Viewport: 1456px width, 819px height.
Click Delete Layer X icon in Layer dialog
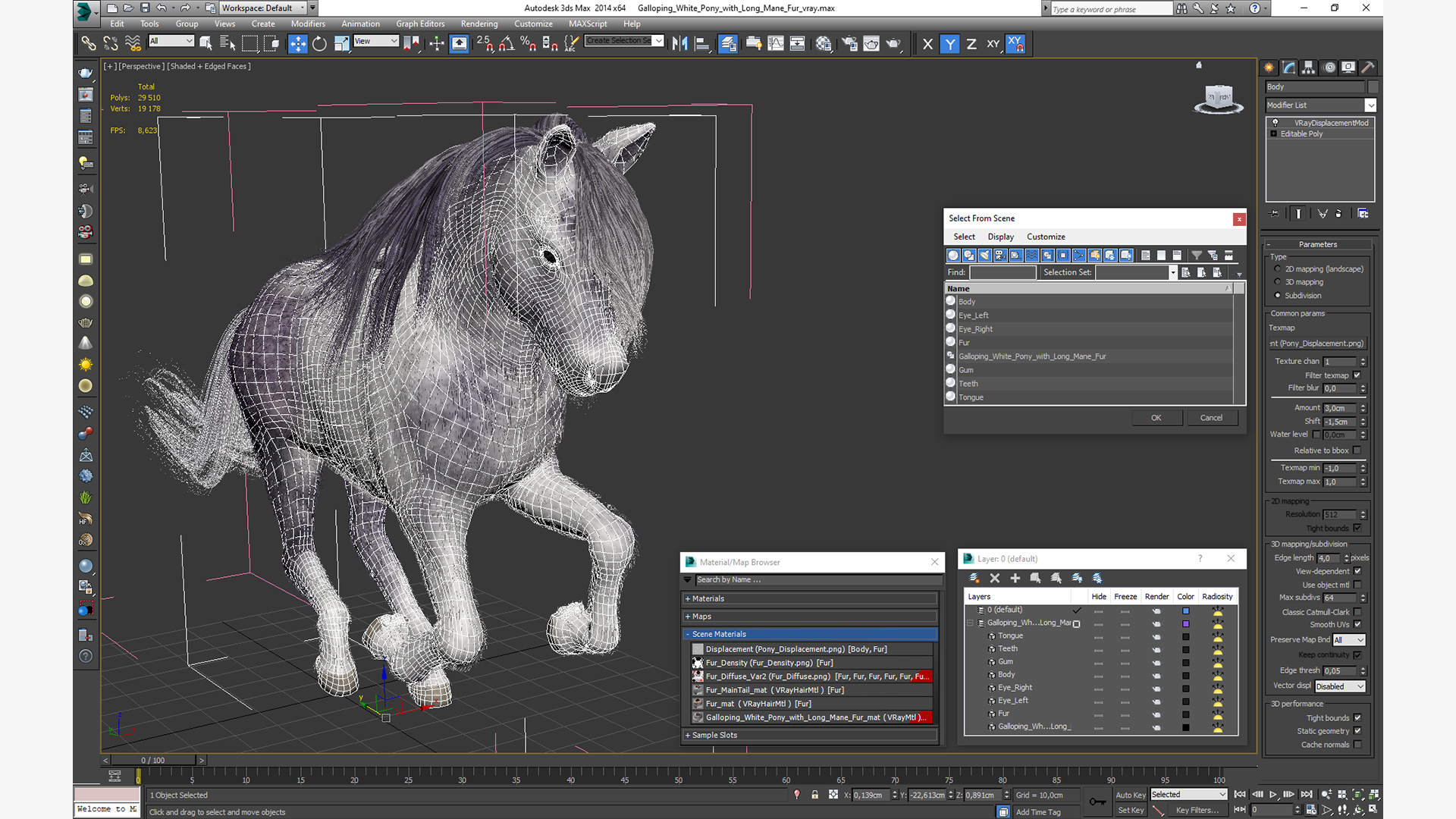pyautogui.click(x=995, y=579)
